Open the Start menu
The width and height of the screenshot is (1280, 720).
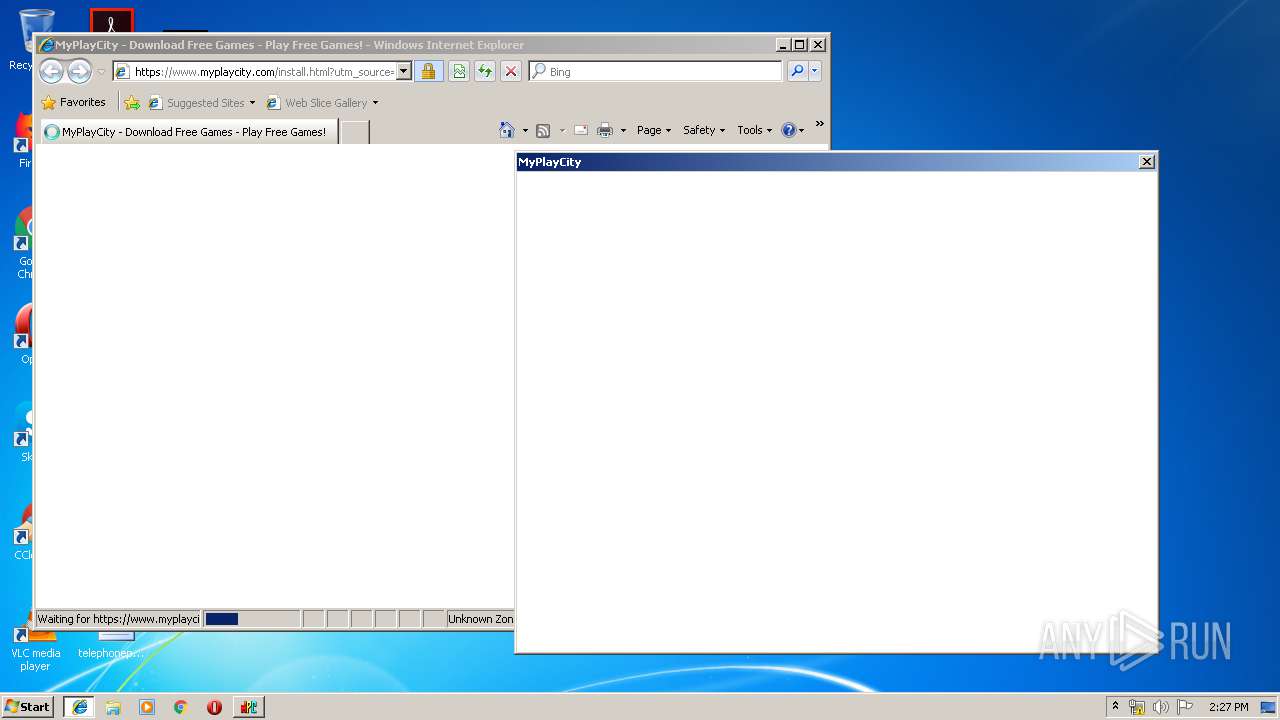coord(28,706)
